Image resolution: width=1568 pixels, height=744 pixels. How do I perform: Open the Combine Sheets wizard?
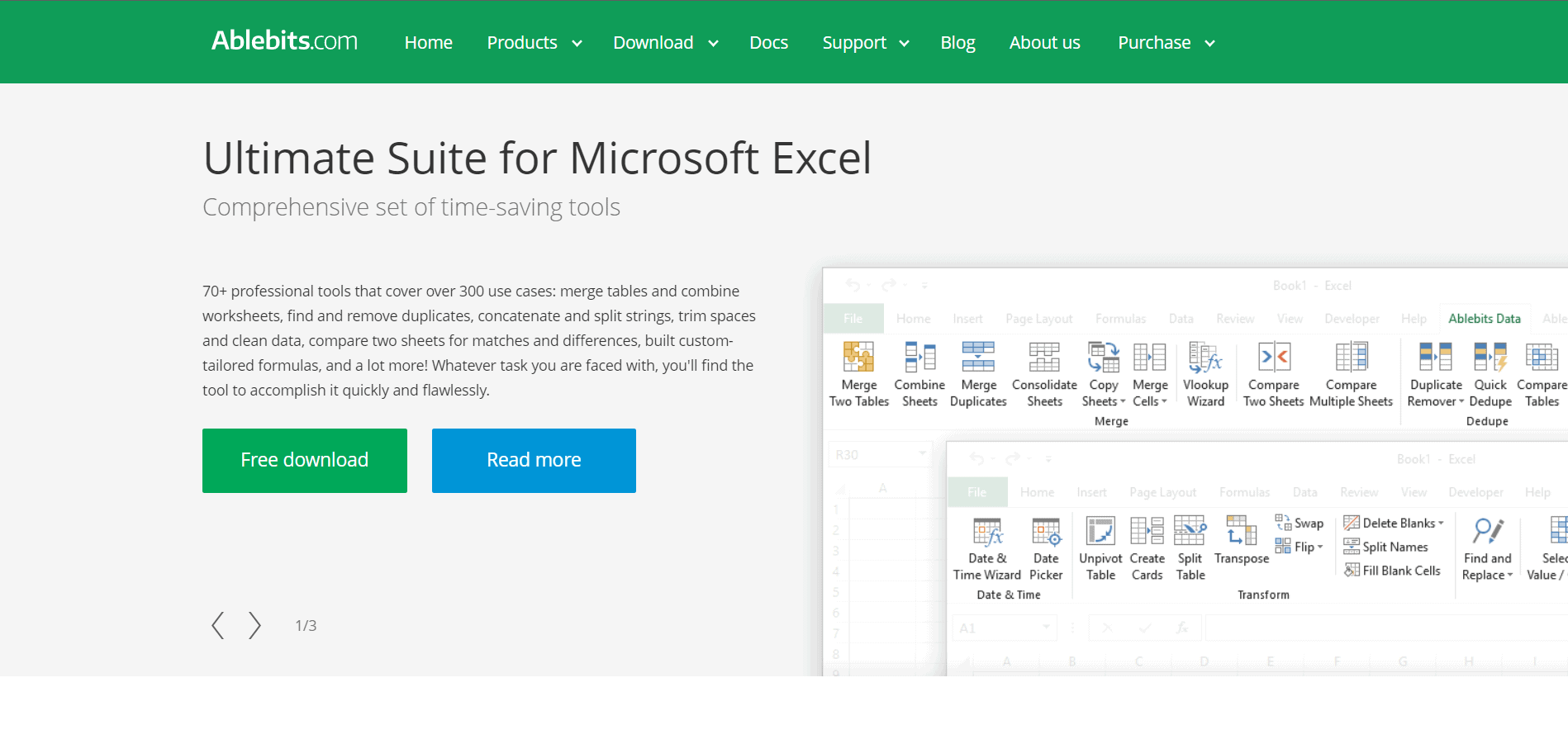[919, 373]
